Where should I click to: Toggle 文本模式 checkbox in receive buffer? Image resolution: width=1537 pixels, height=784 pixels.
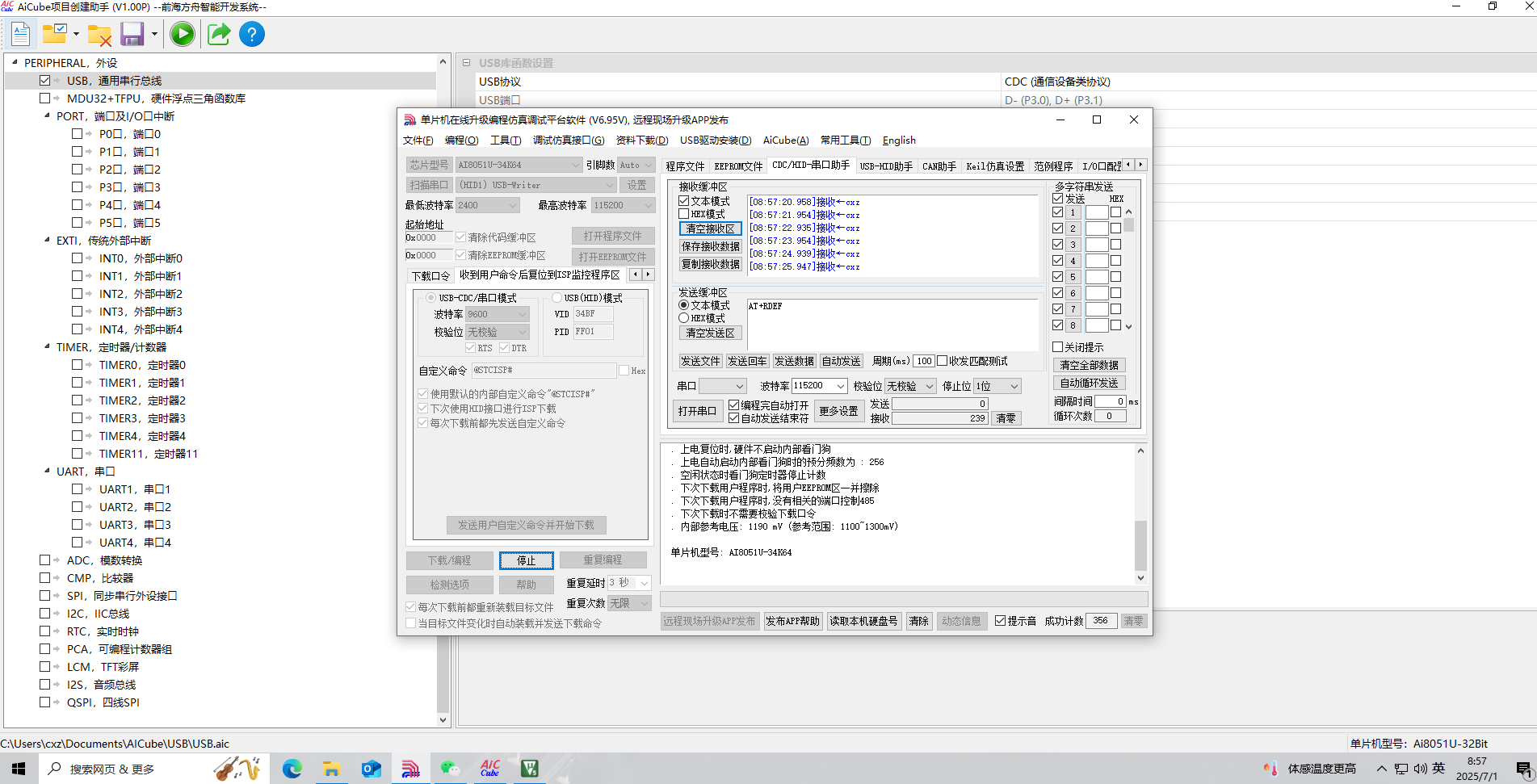(x=684, y=201)
